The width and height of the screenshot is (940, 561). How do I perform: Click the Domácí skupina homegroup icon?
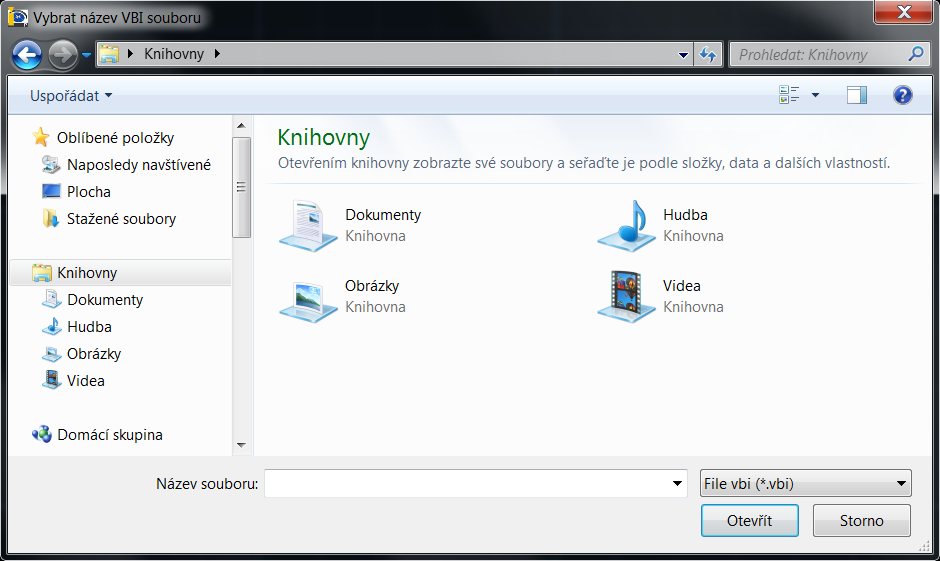[x=42, y=434]
